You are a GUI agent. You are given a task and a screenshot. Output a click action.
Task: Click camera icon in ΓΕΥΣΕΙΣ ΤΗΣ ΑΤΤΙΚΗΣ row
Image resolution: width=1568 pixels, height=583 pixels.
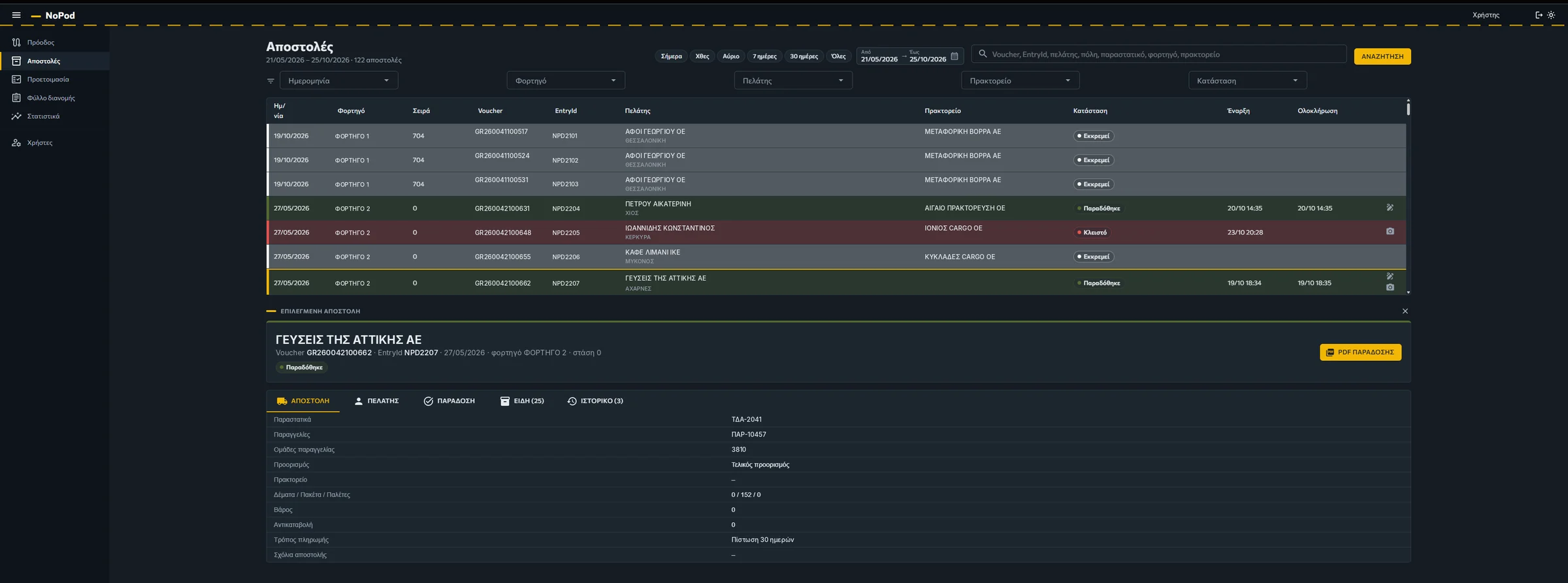coord(1390,287)
